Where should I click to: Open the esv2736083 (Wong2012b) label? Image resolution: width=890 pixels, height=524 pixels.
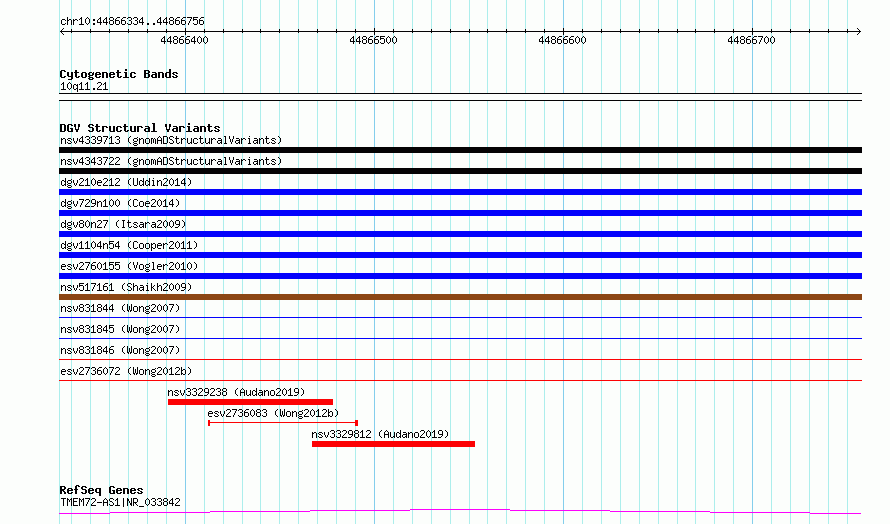273,413
